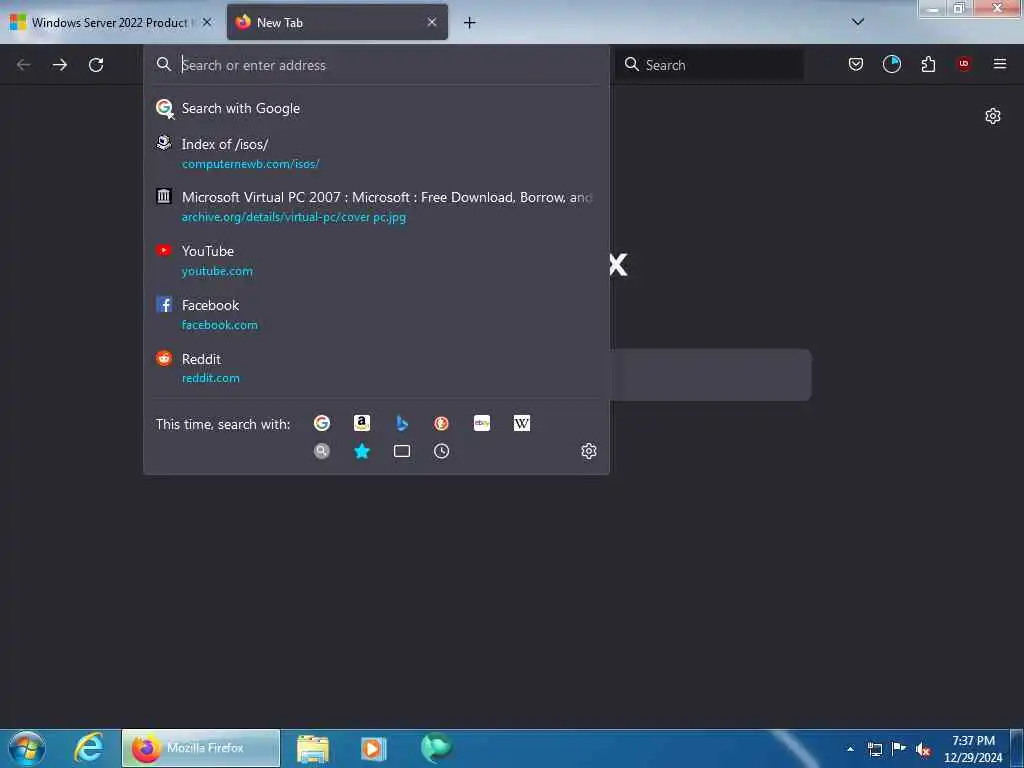Open network status tray icon

874,749
